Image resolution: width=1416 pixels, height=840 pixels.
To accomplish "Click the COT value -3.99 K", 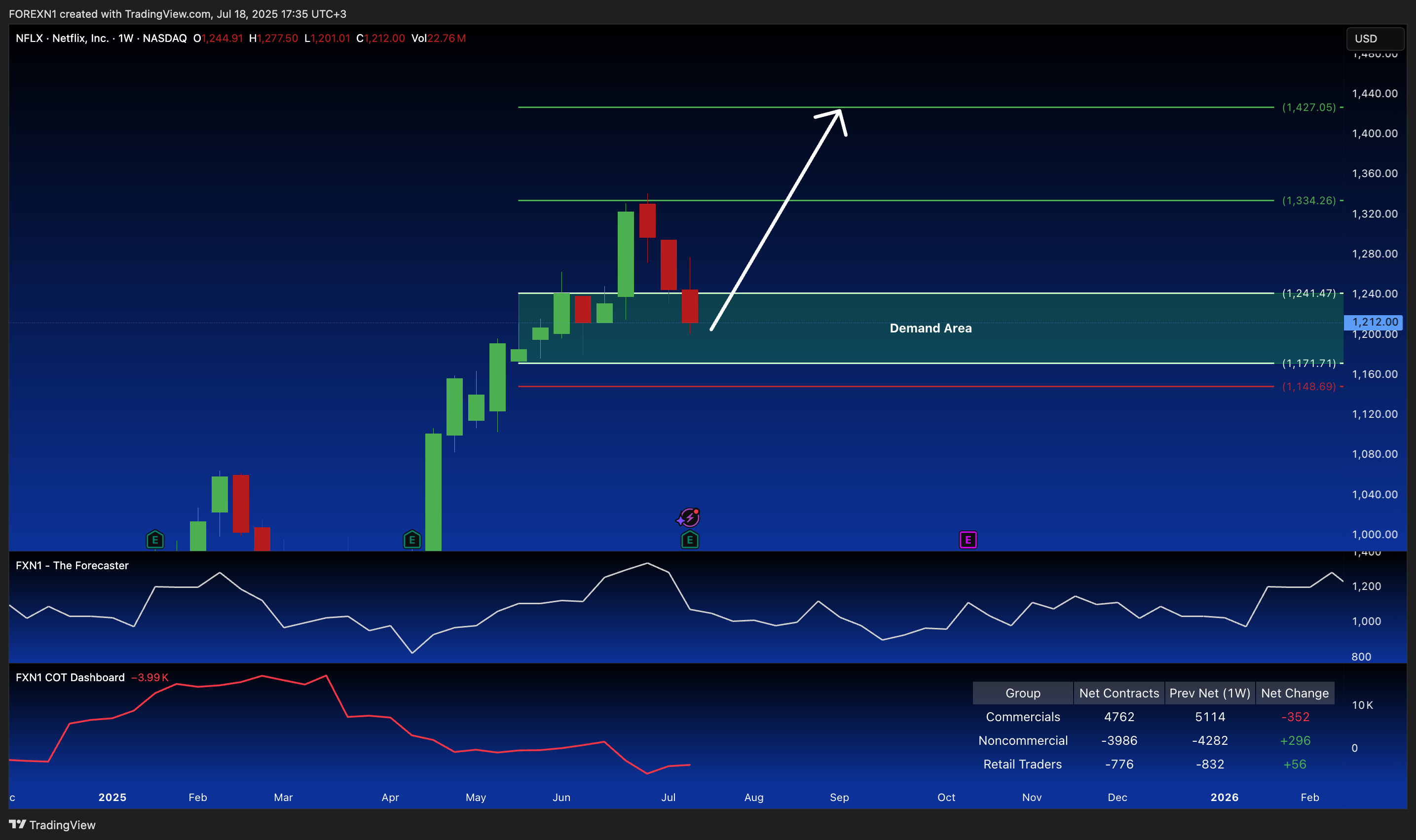I will 149,678.
